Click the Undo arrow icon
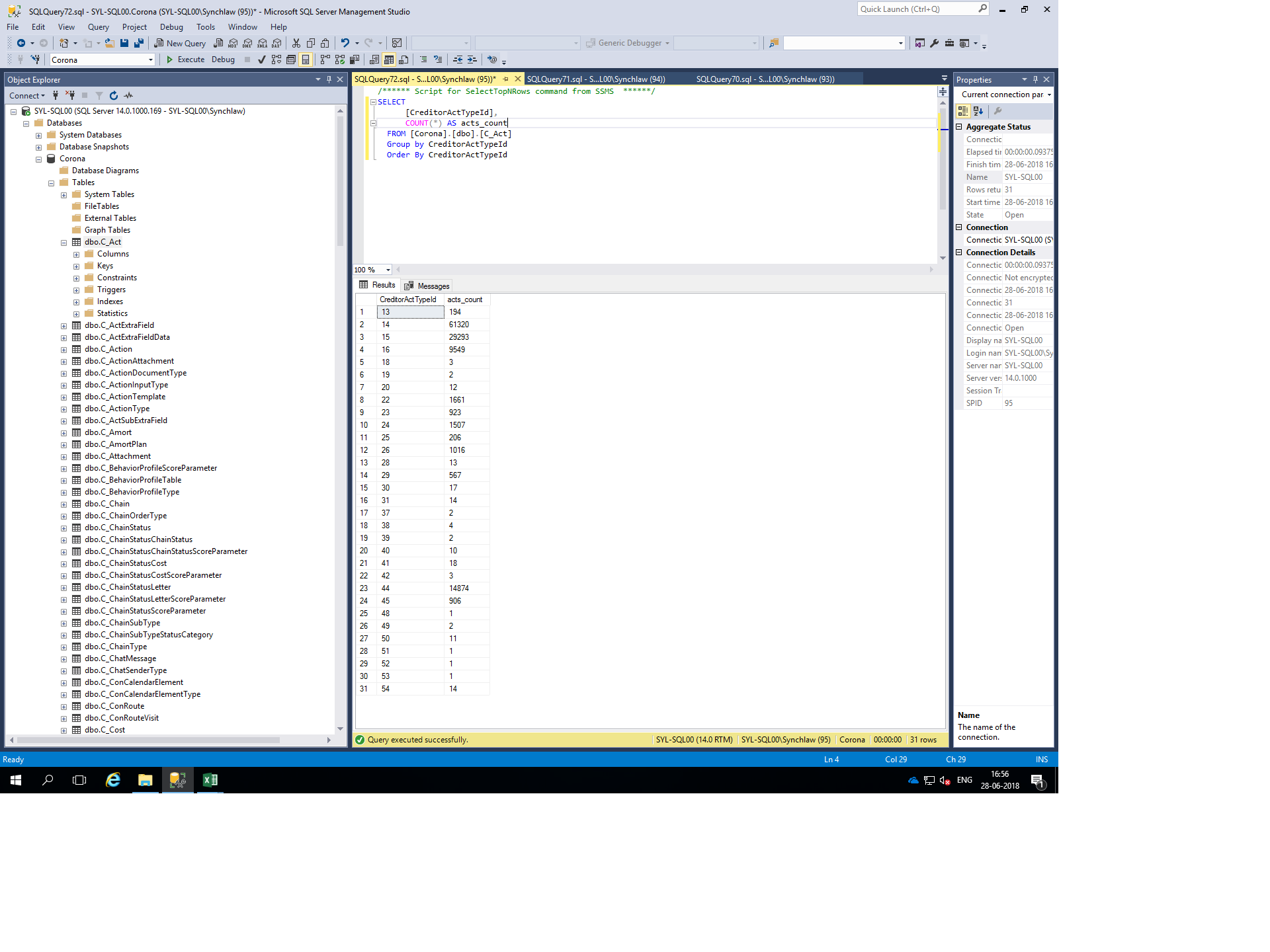 point(345,43)
